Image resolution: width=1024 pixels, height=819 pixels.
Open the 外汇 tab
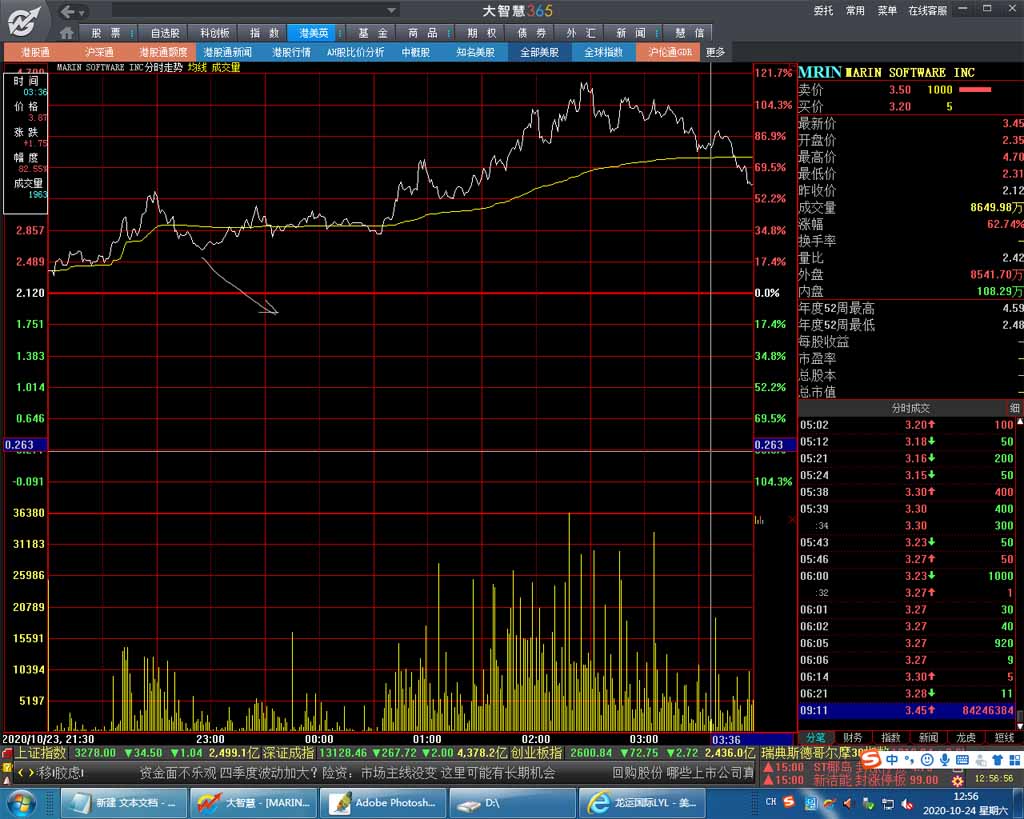click(581, 33)
